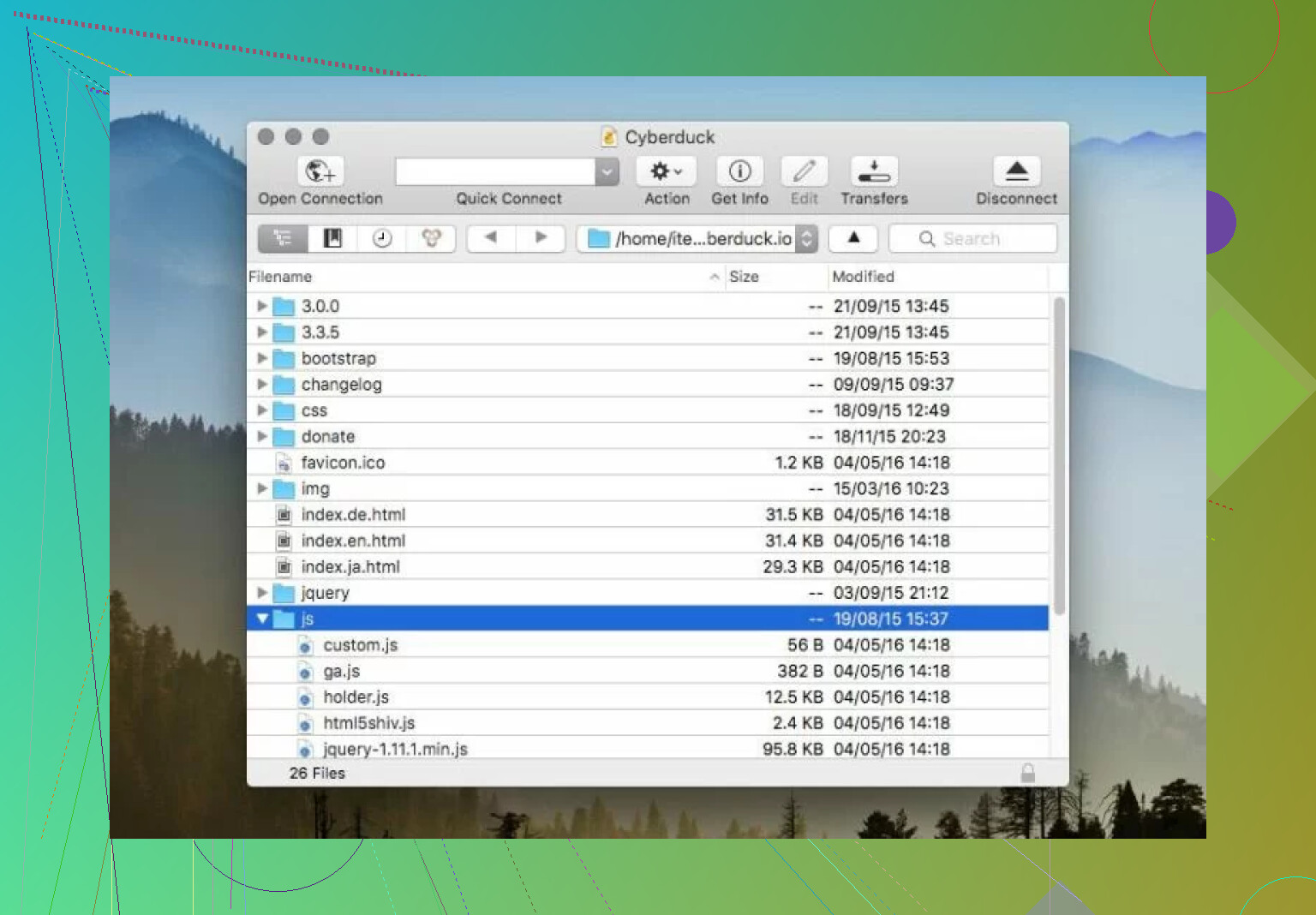Click the Disconnect eject icon

[x=1016, y=171]
